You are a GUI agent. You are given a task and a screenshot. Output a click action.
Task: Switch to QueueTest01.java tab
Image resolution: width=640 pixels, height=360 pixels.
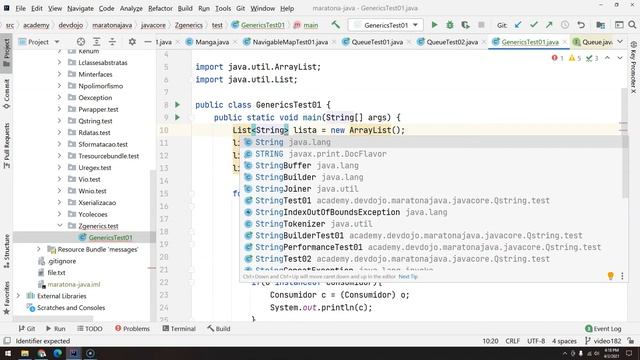pos(377,42)
